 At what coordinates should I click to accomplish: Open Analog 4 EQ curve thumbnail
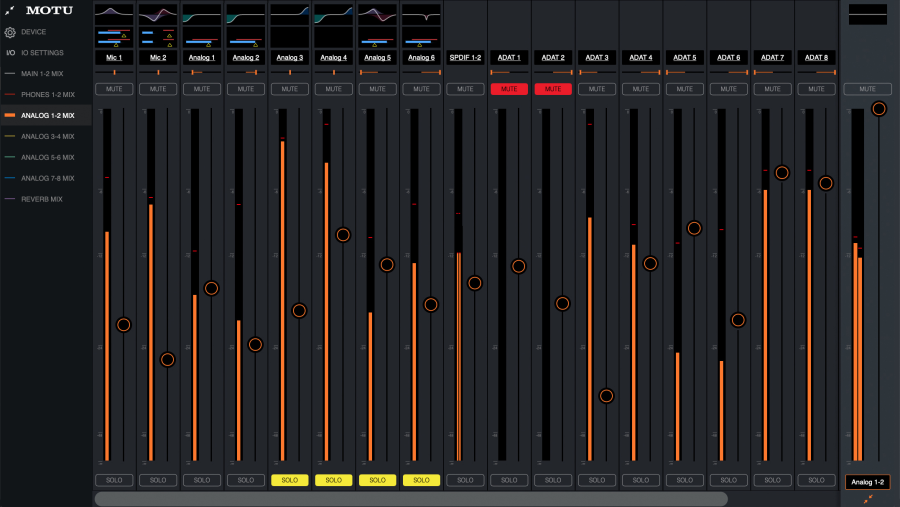coord(333,14)
